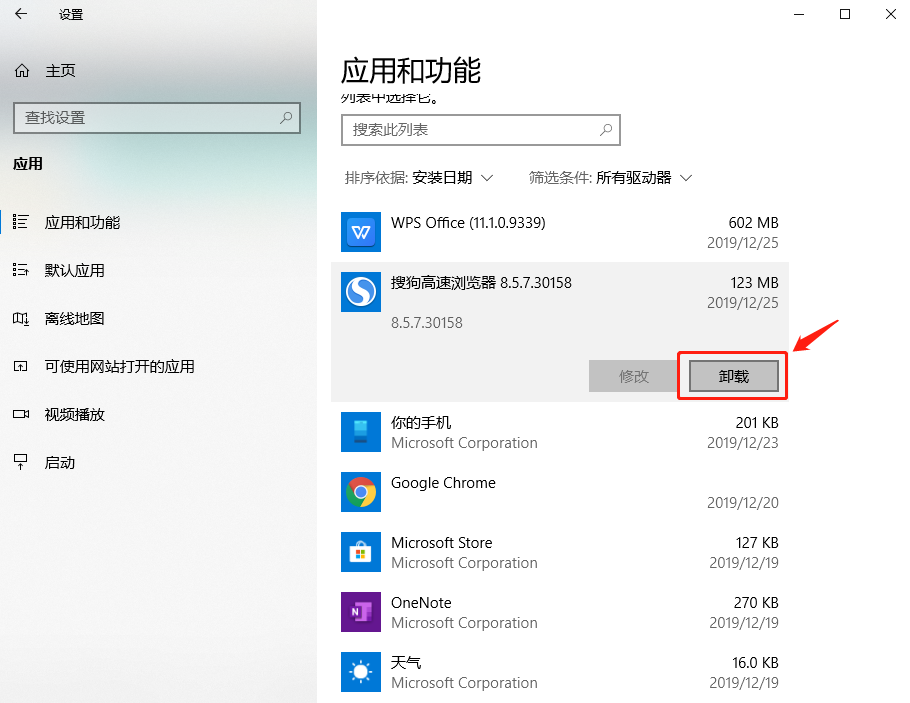Click the 你的手机 phone app icon
The width and height of the screenshot is (910, 703).
pyautogui.click(x=361, y=432)
